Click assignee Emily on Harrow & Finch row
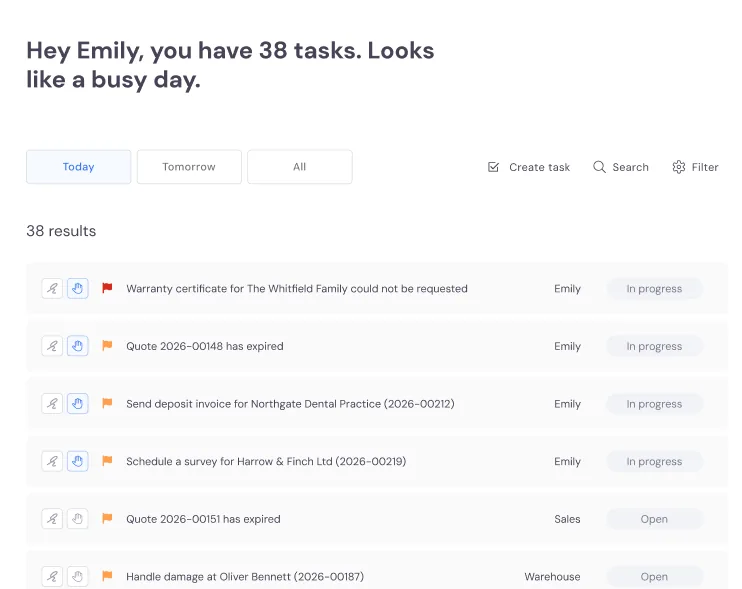This screenshot has width=742, height=589. pyautogui.click(x=567, y=461)
